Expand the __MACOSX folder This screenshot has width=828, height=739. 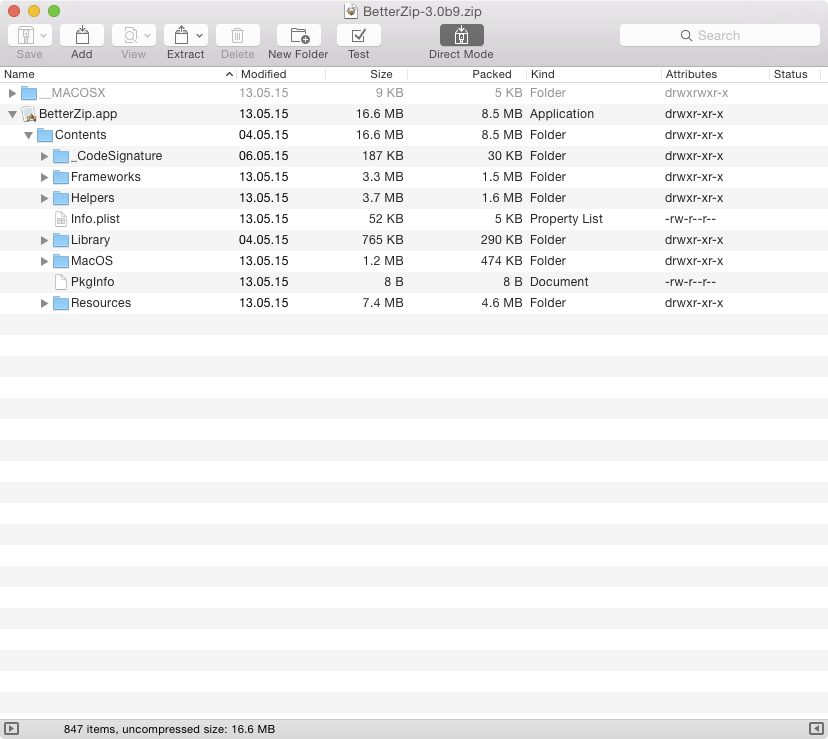click(12, 93)
